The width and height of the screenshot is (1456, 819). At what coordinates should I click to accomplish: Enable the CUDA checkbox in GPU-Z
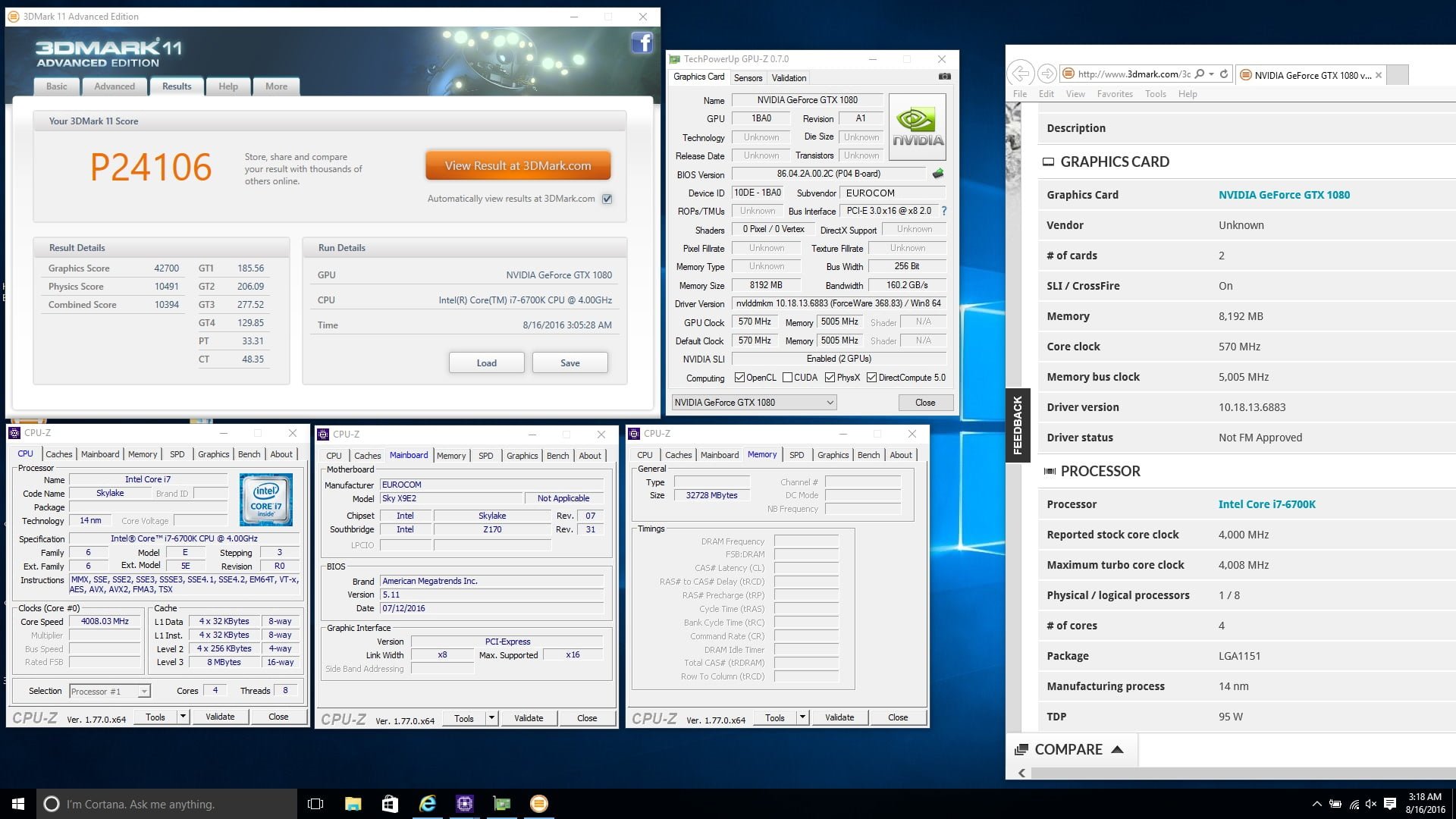[x=788, y=378]
